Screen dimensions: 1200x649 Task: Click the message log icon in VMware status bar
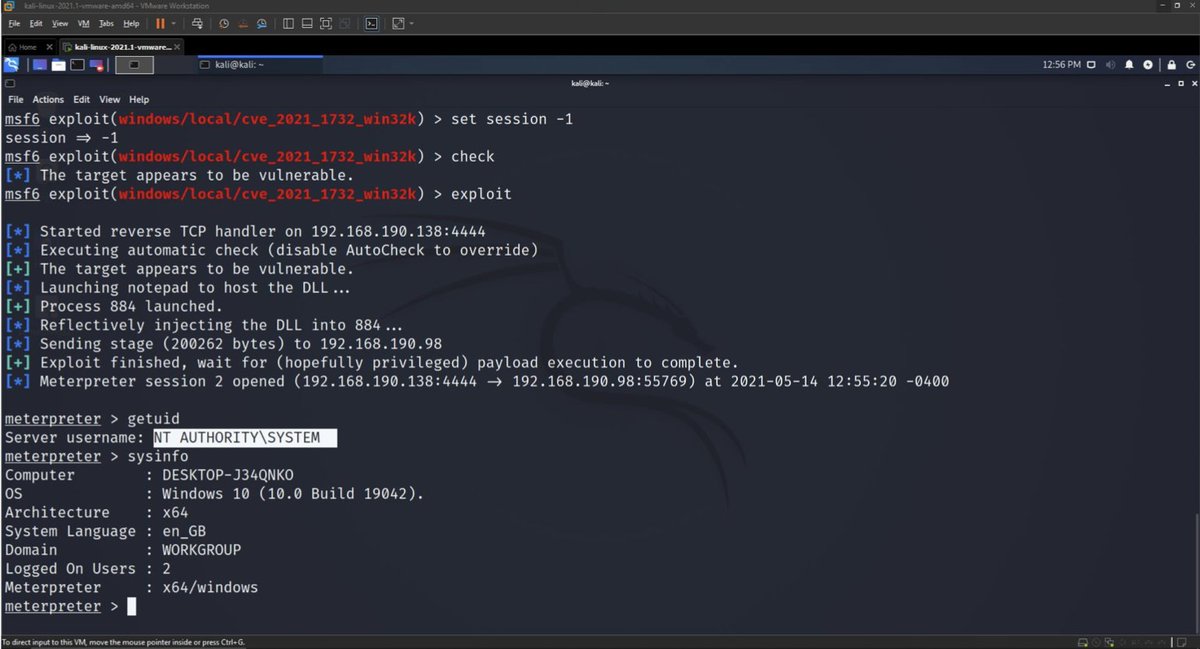1181,642
